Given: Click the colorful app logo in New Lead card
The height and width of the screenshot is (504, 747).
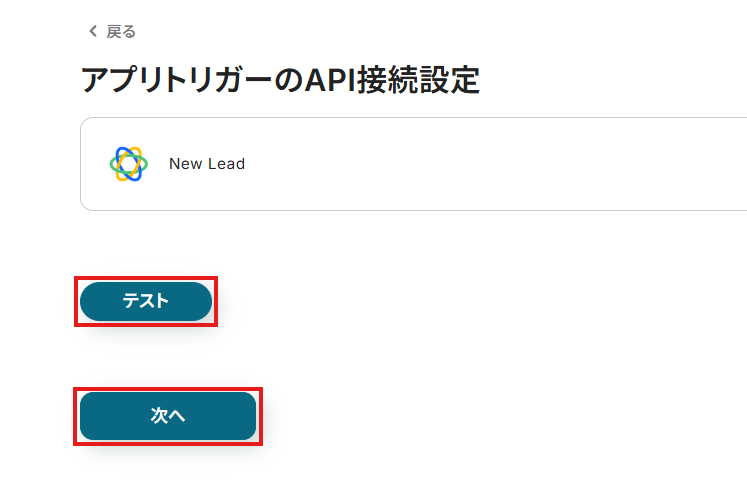Looking at the screenshot, I should (129, 164).
